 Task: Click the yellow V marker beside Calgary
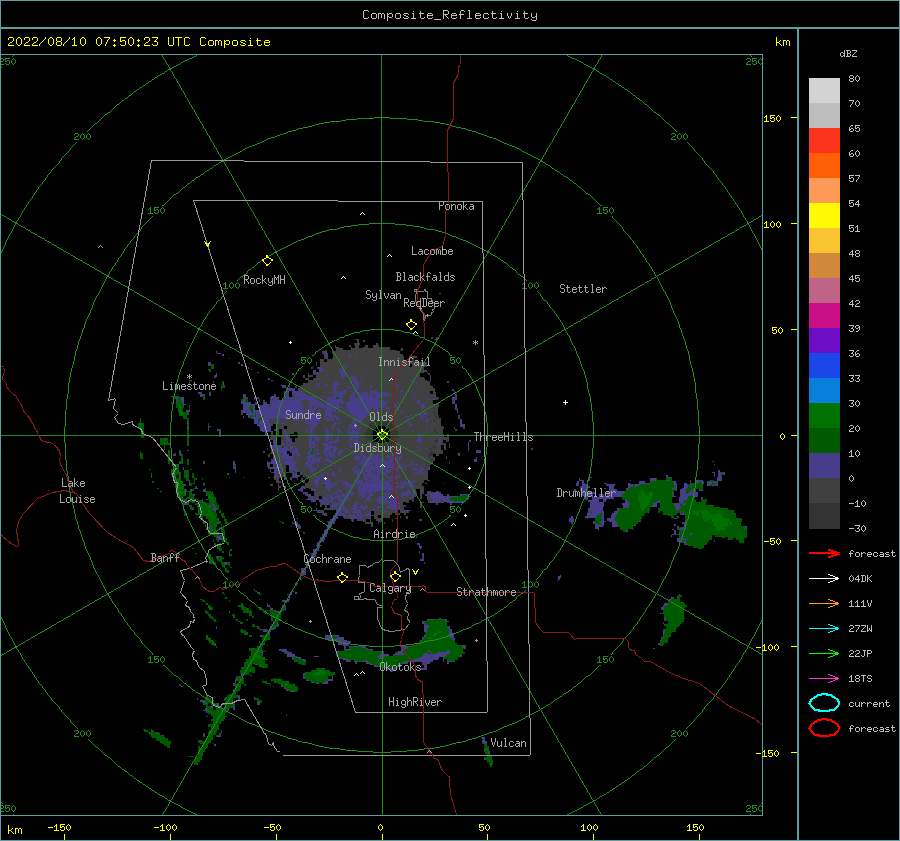(415, 572)
